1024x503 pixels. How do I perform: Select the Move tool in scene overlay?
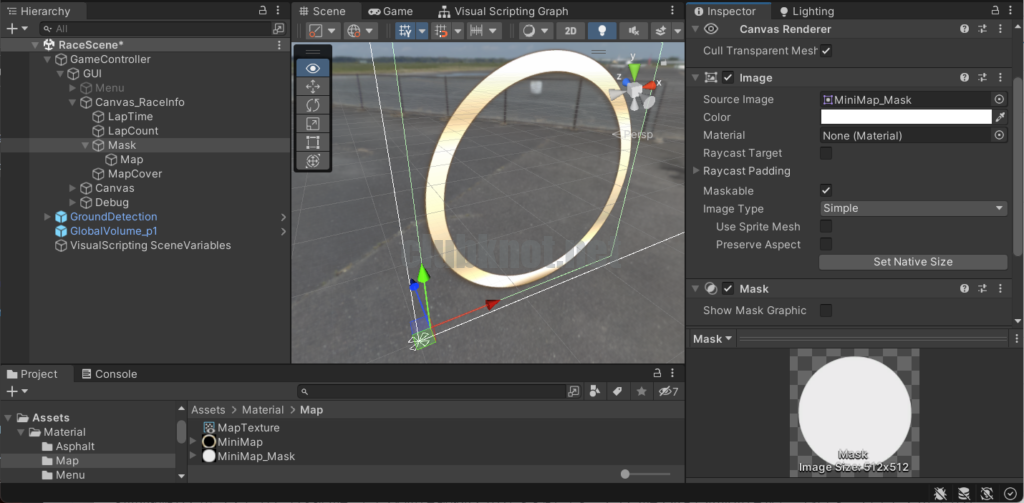(313, 87)
